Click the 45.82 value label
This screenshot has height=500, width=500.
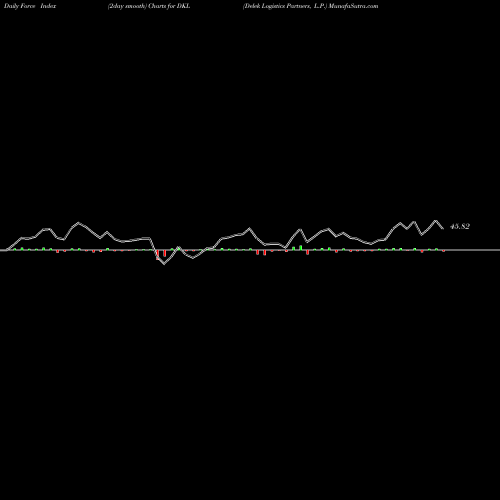coord(460,226)
